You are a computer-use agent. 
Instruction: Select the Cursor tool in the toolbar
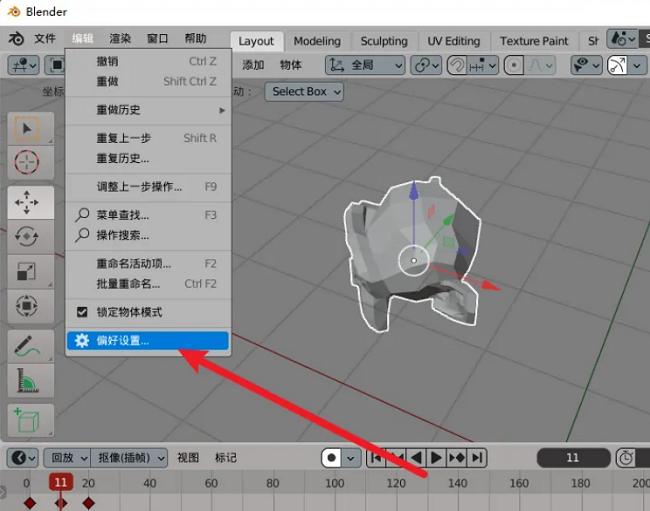pyautogui.click(x=27, y=162)
